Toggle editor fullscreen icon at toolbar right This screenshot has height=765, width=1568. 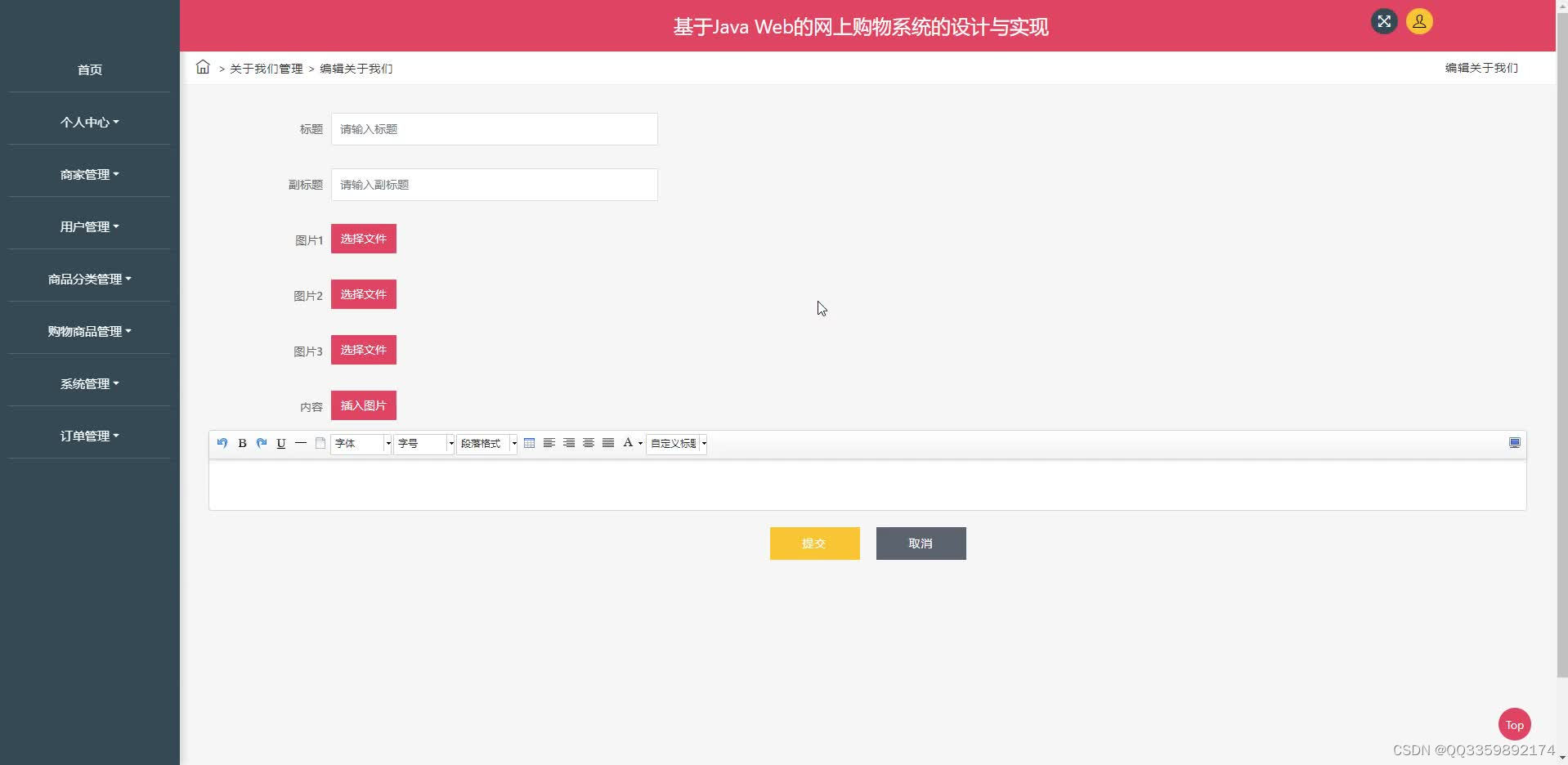click(x=1515, y=443)
